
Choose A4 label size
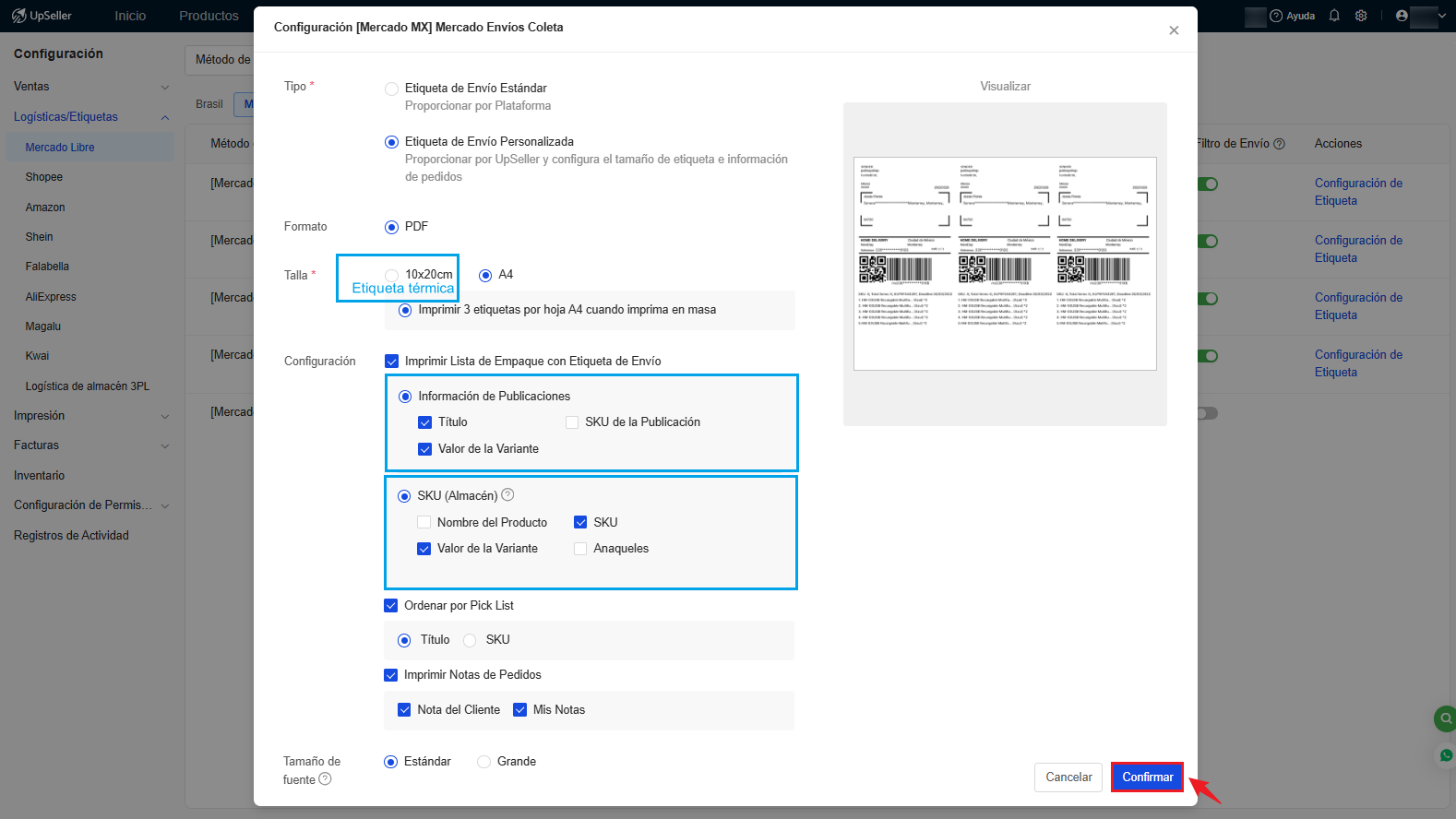pyautogui.click(x=485, y=275)
